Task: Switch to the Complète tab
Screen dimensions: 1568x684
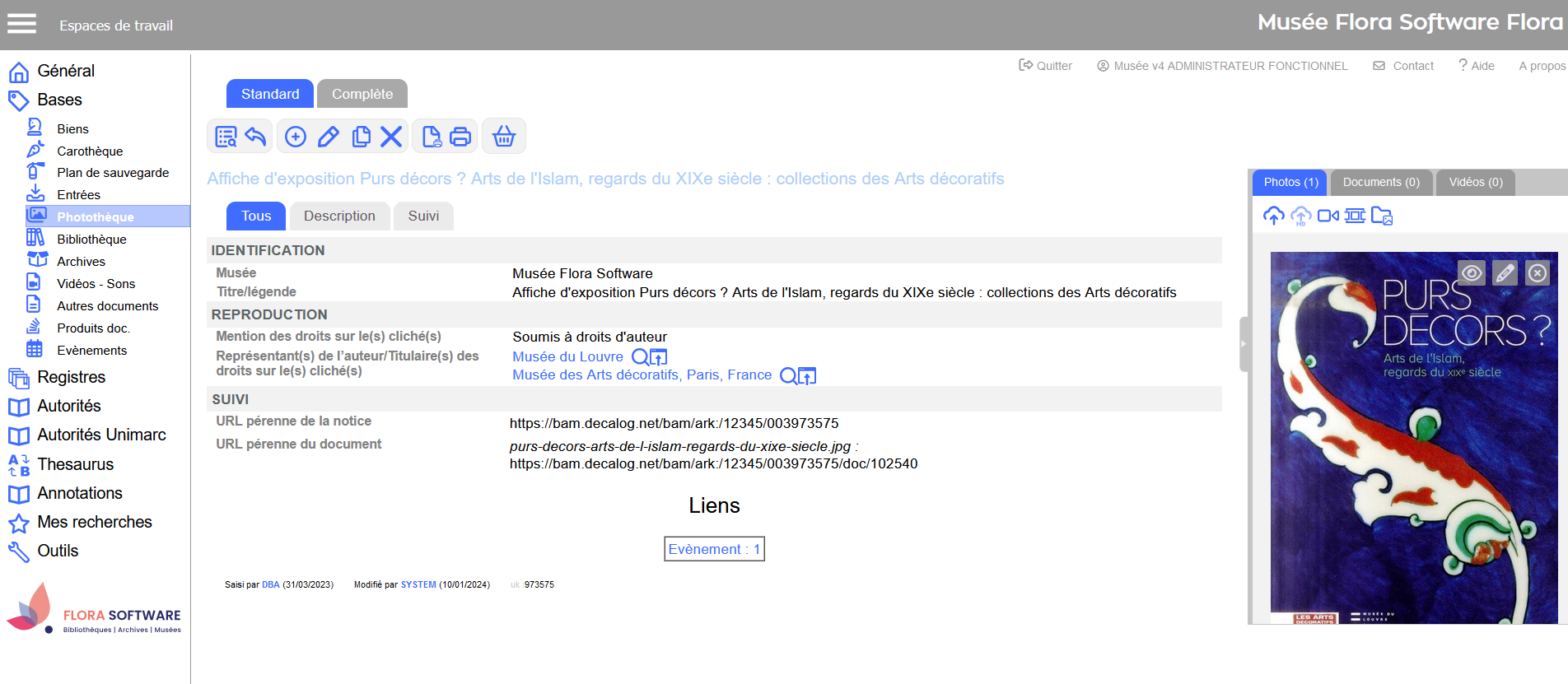Action: pos(362,94)
